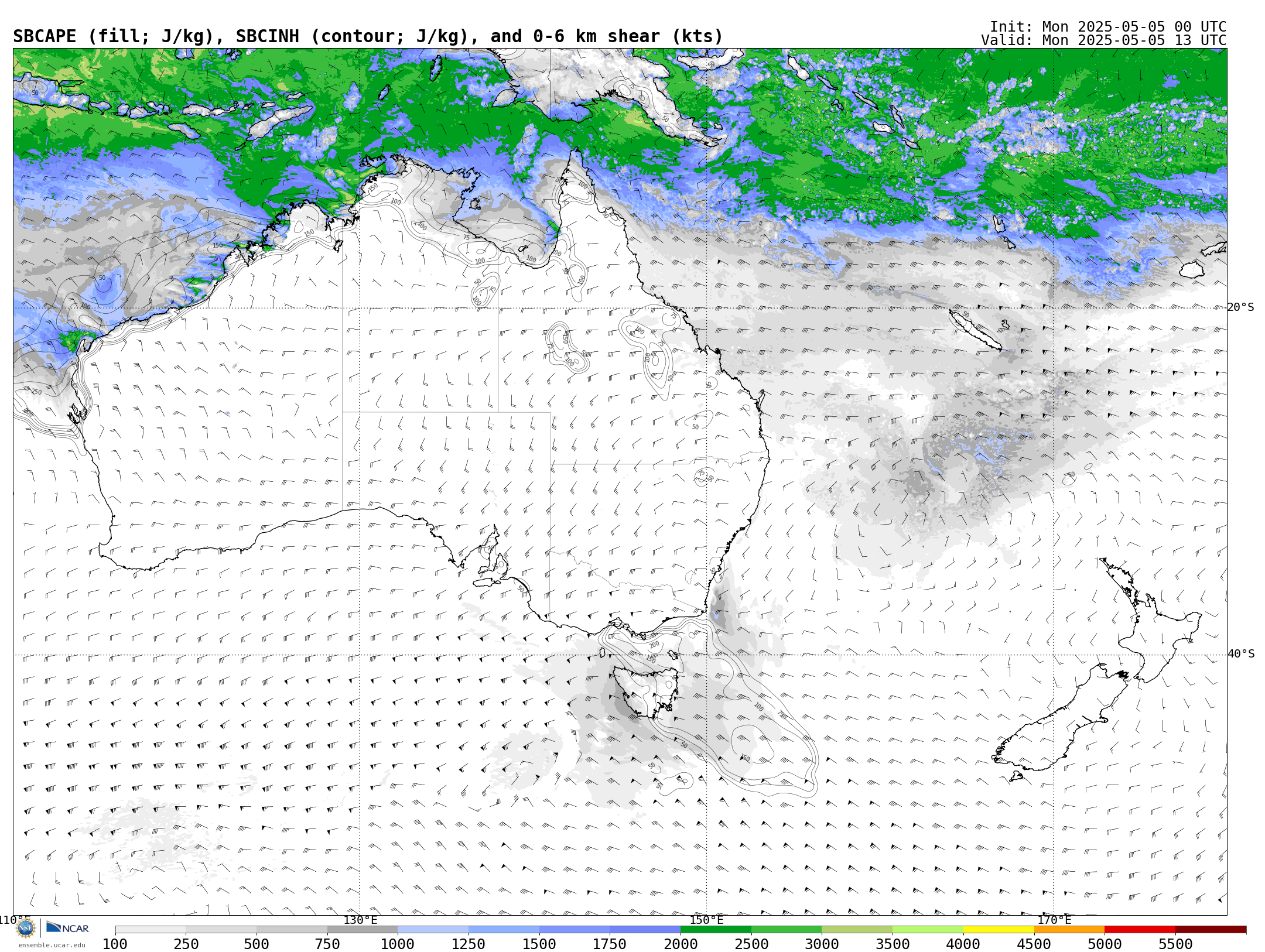1265x952 pixels.
Task: Click the '130°E' longitude label
Action: pos(360,920)
